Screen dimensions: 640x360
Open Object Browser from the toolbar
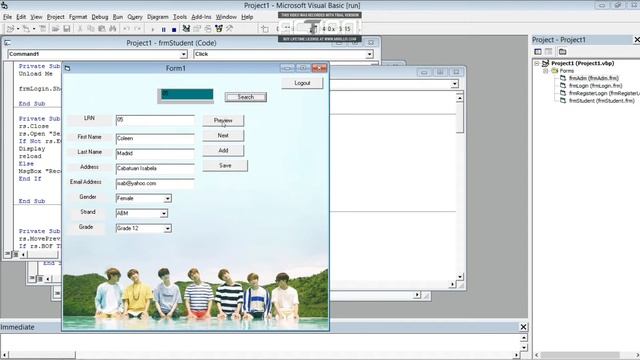tap(219, 29)
